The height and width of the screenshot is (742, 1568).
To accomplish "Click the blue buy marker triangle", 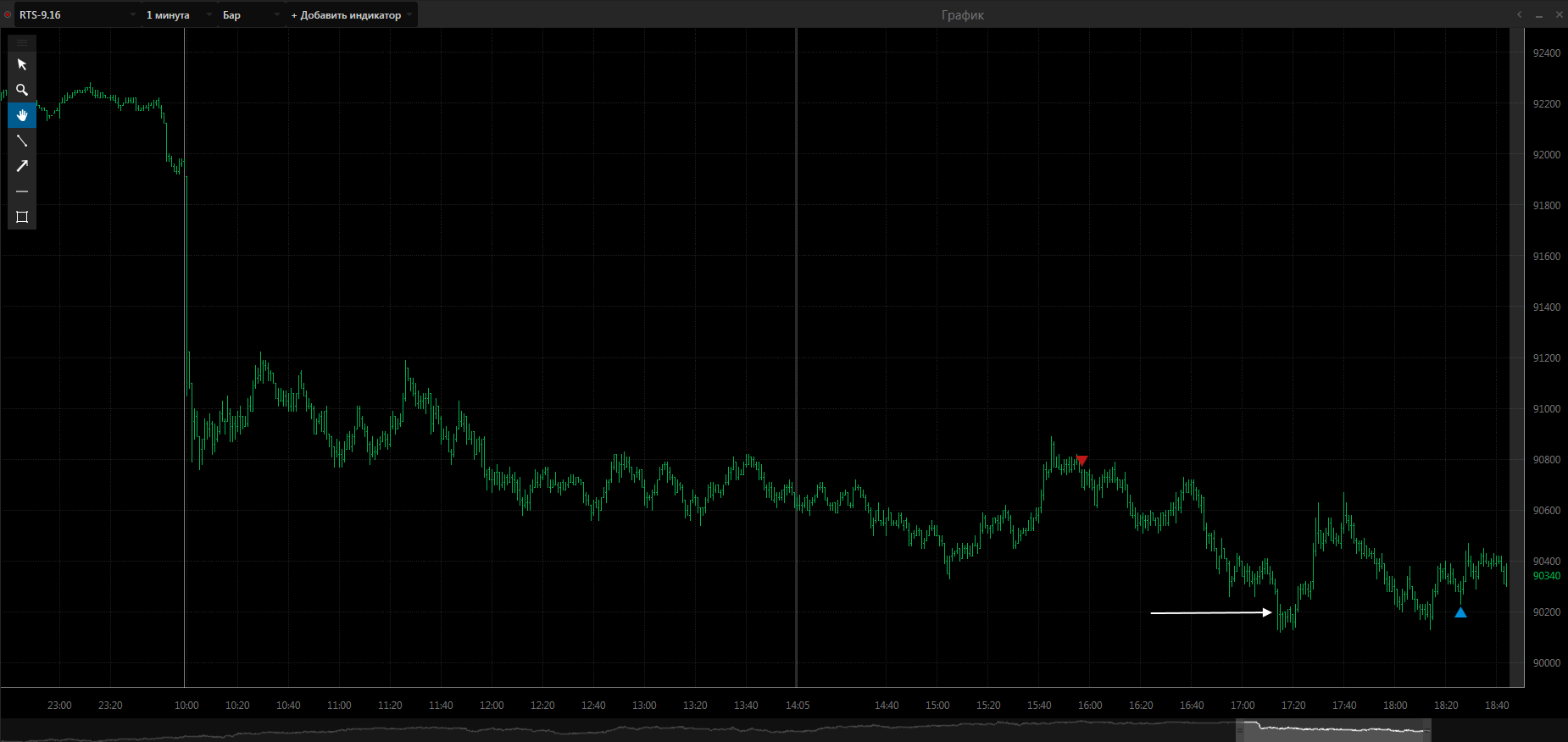I will (1460, 612).
